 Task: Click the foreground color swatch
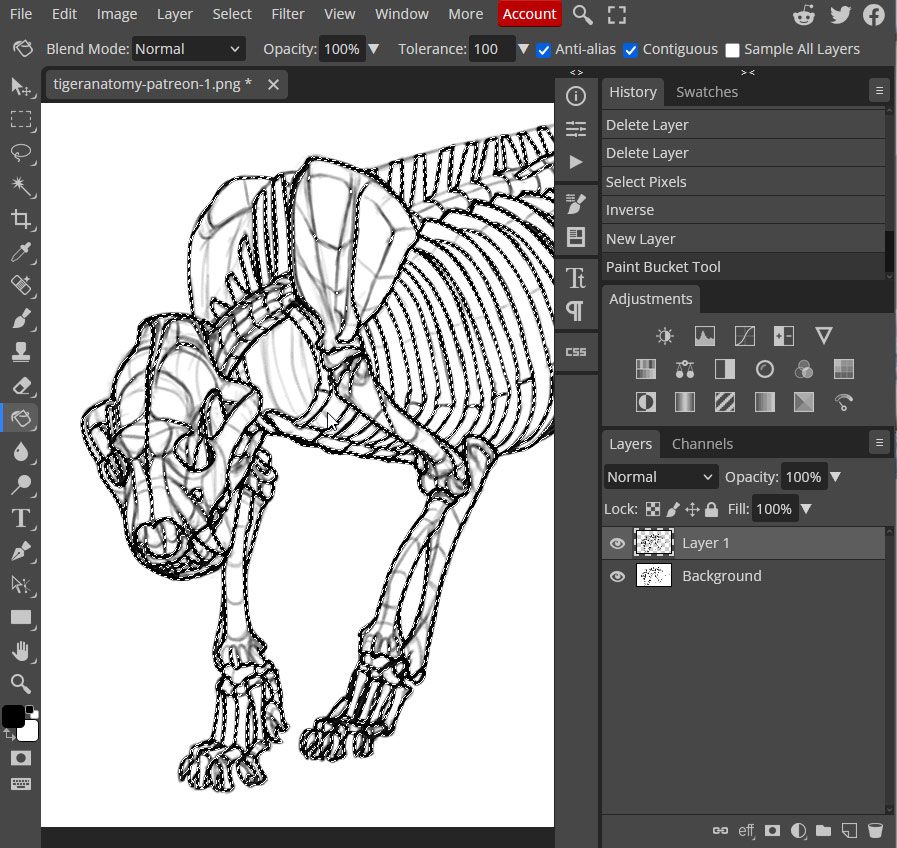click(x=14, y=716)
